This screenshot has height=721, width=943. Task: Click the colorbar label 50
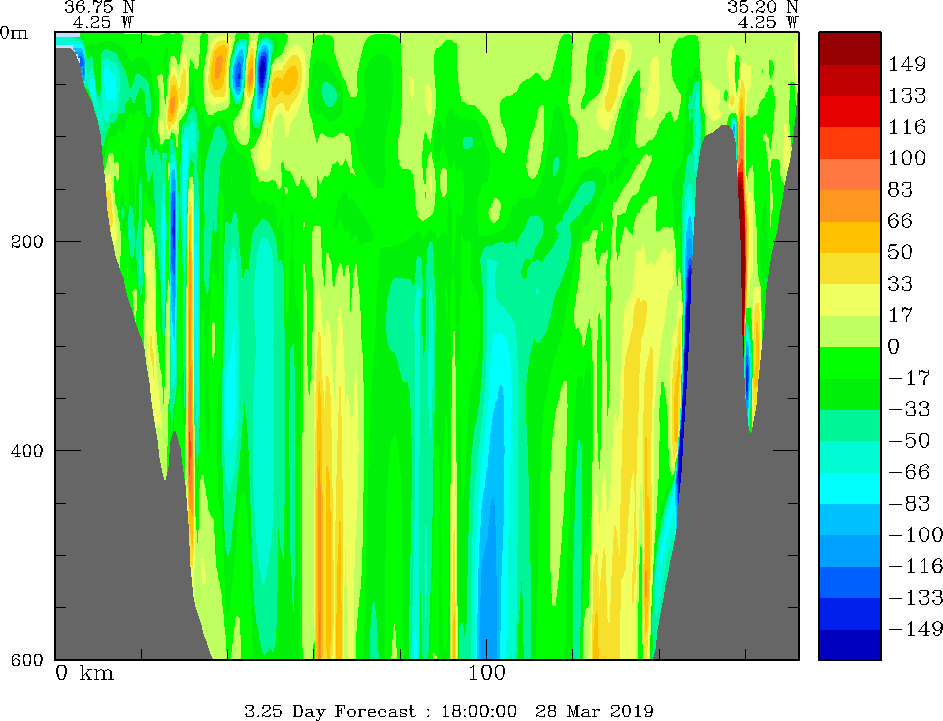(900, 252)
